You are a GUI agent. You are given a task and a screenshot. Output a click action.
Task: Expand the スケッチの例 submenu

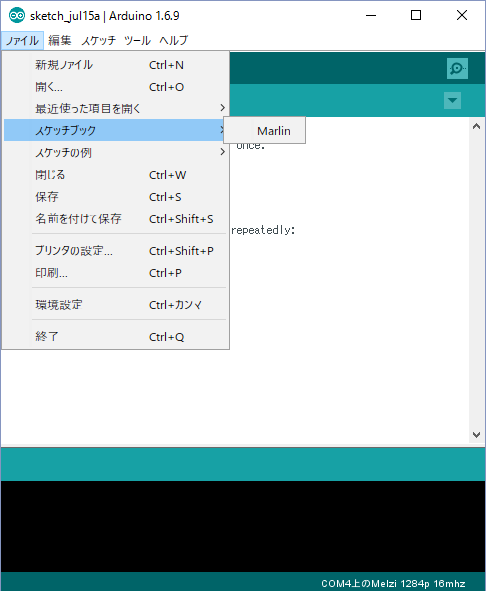click(116, 152)
